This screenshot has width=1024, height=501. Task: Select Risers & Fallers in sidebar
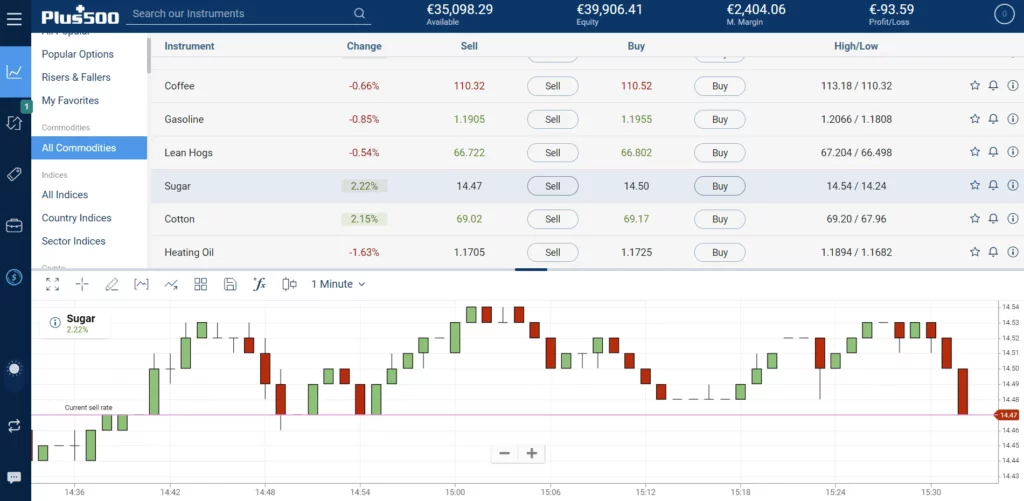76,77
